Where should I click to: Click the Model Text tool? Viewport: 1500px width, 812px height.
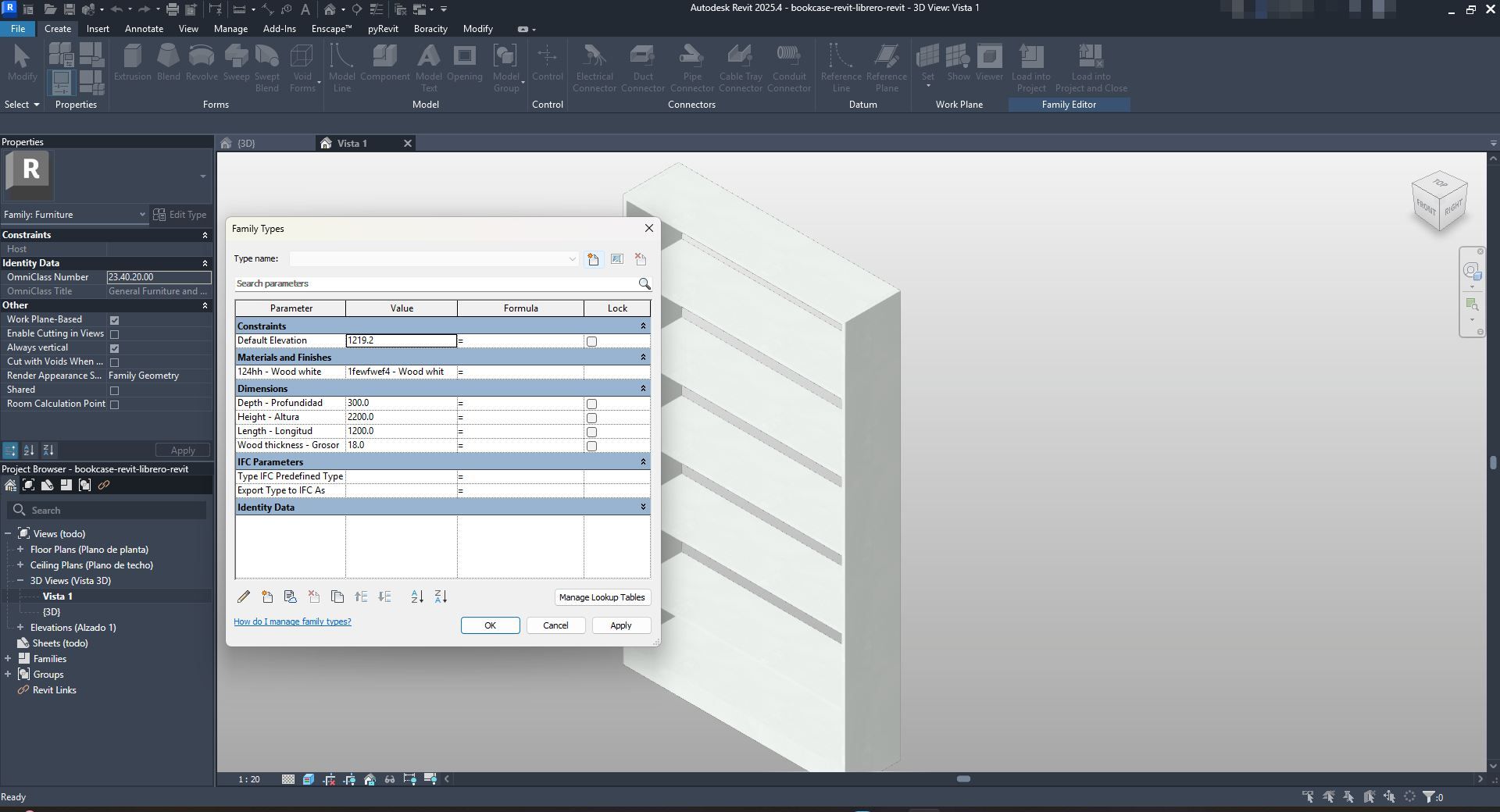(x=429, y=68)
